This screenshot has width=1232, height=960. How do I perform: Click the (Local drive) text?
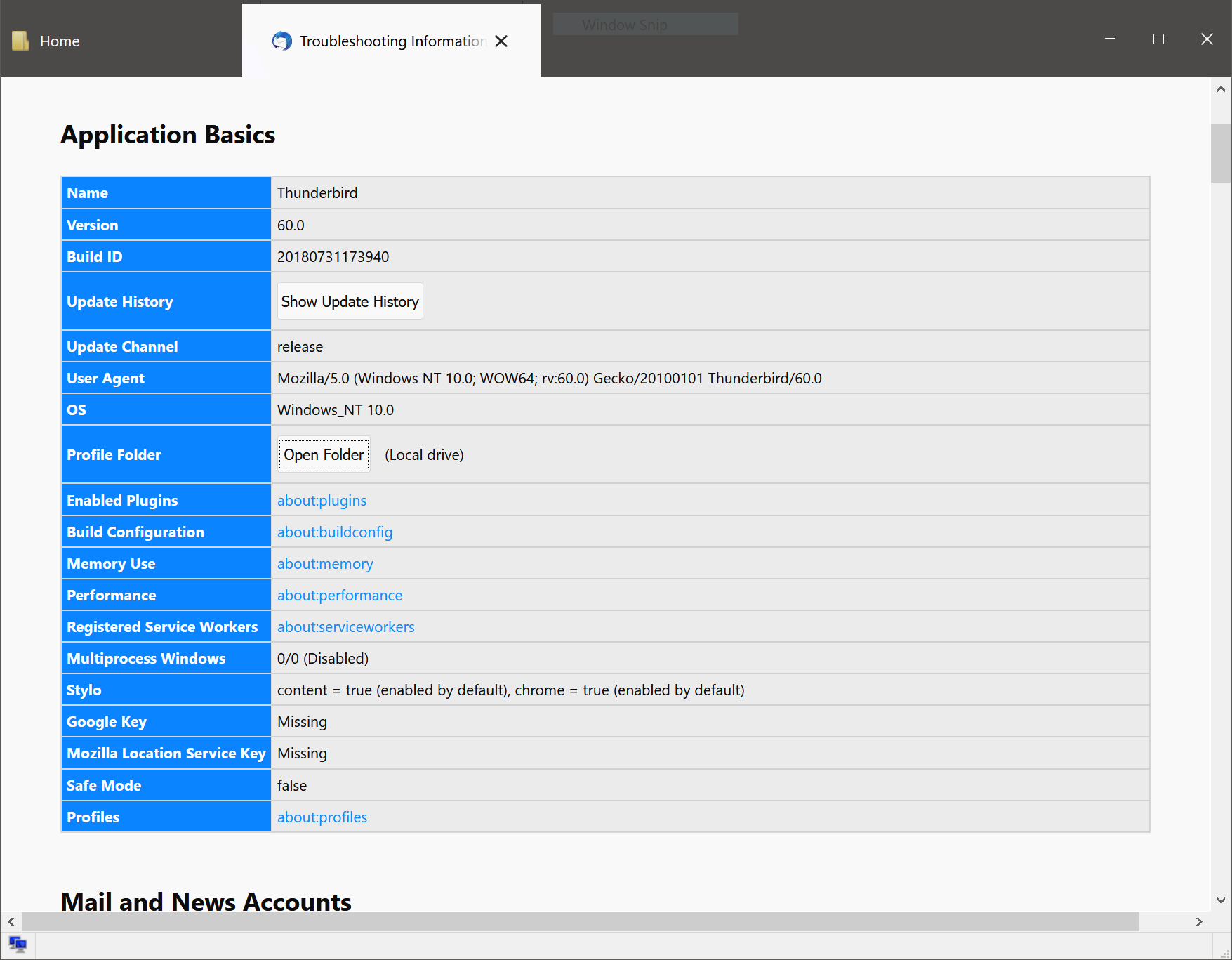[424, 455]
